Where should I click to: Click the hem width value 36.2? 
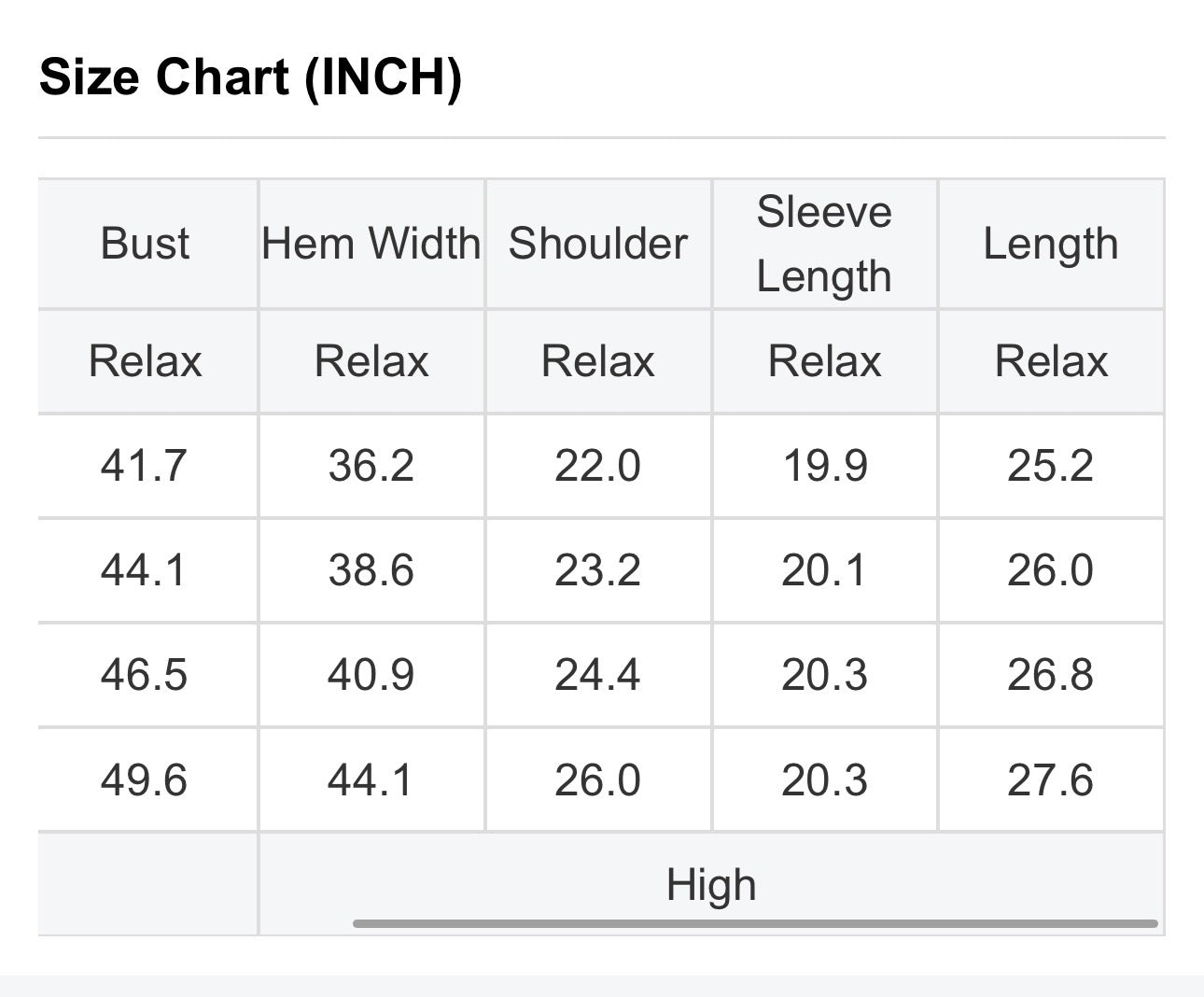tap(371, 466)
